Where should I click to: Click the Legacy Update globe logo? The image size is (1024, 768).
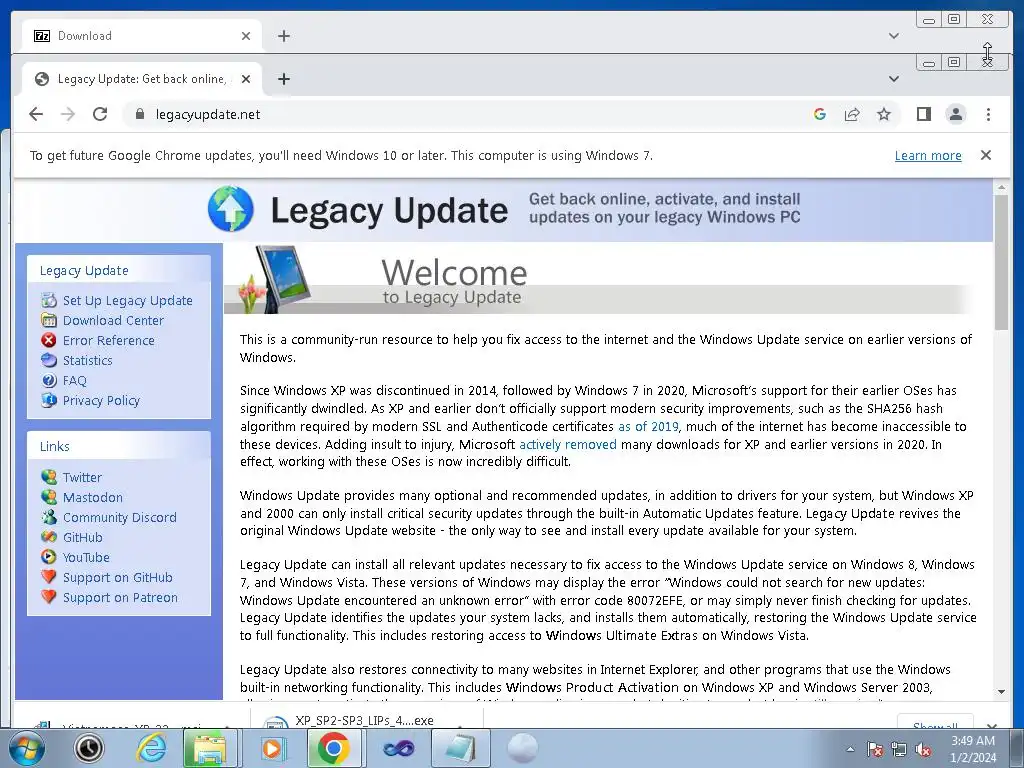[x=231, y=209]
